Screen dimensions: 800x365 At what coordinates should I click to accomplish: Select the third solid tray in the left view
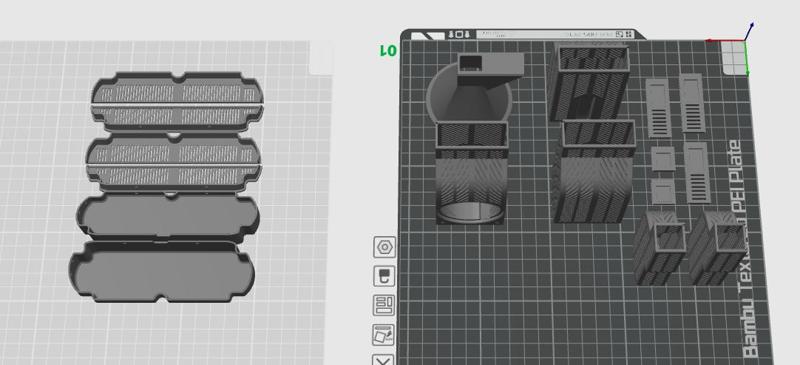pos(168,215)
